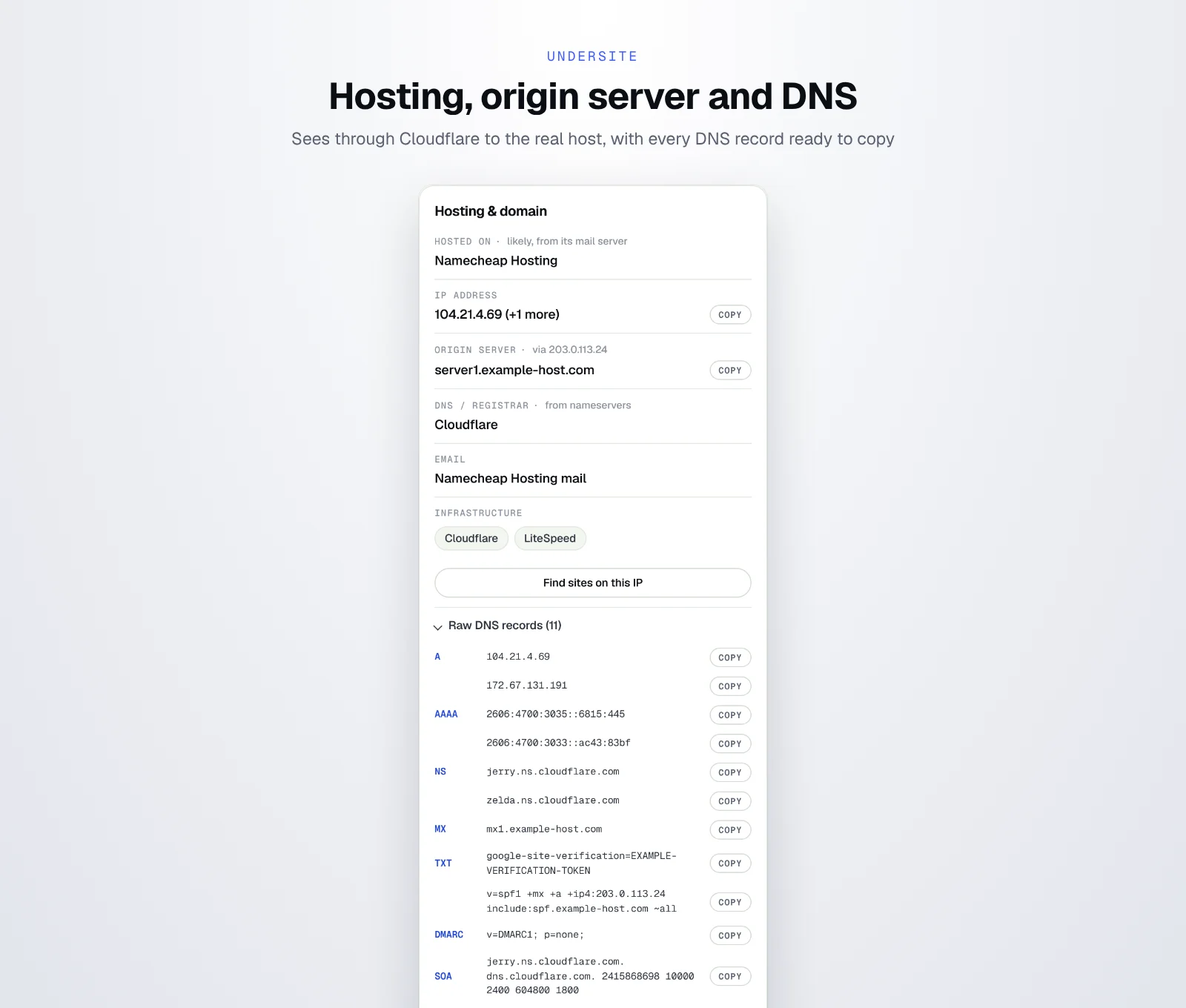The height and width of the screenshot is (1008, 1186).
Task: Click the Hosting & domain card title
Action: [x=491, y=211]
